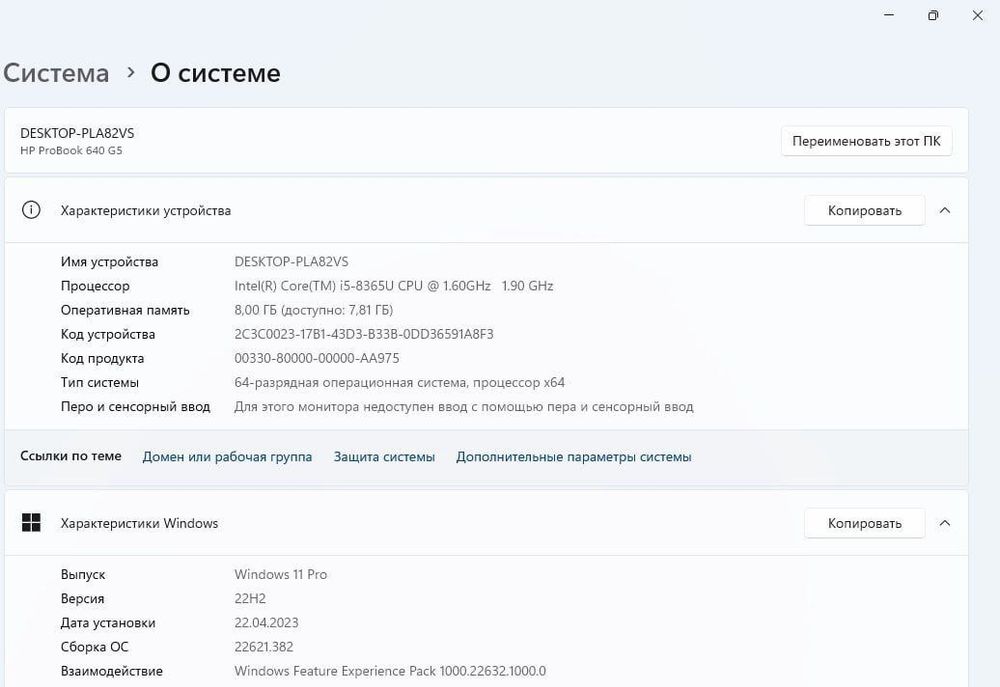Click the Сборка ОС label
Viewport: 1000px width, 687px height.
tap(94, 647)
